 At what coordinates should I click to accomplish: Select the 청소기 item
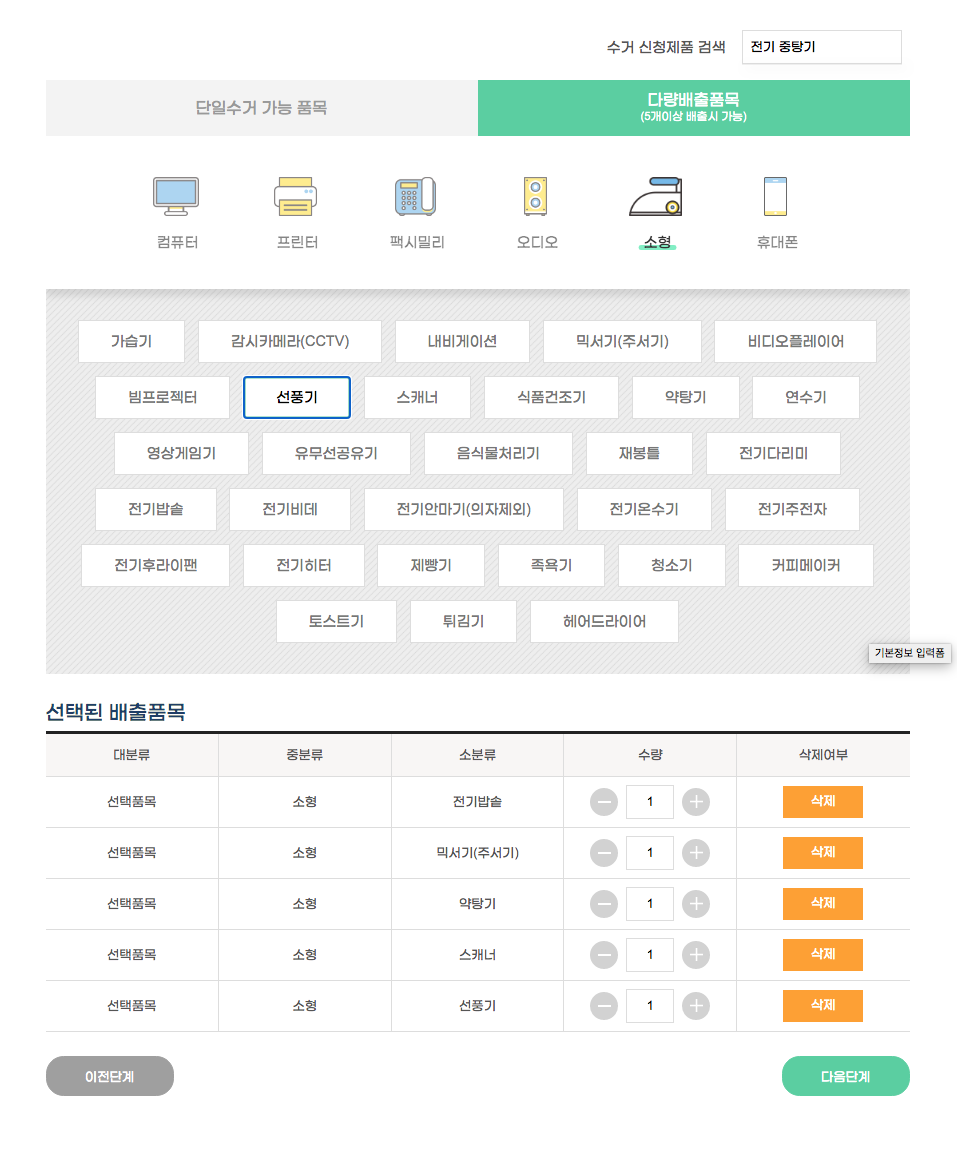coord(672,566)
